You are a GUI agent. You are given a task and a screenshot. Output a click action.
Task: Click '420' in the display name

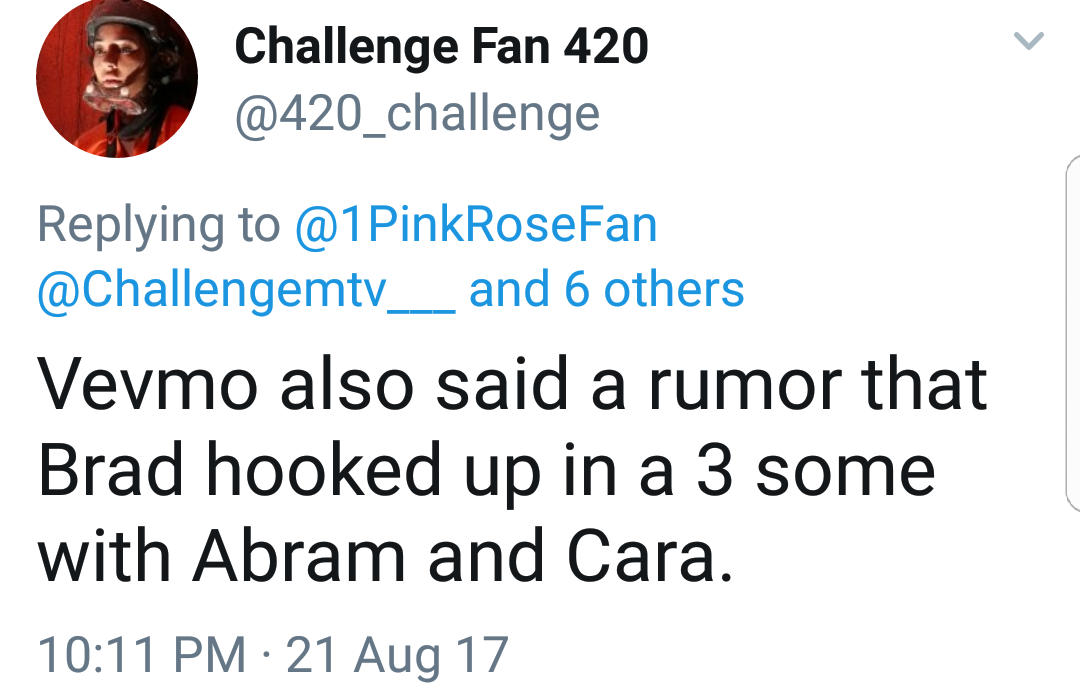pyautogui.click(x=606, y=46)
